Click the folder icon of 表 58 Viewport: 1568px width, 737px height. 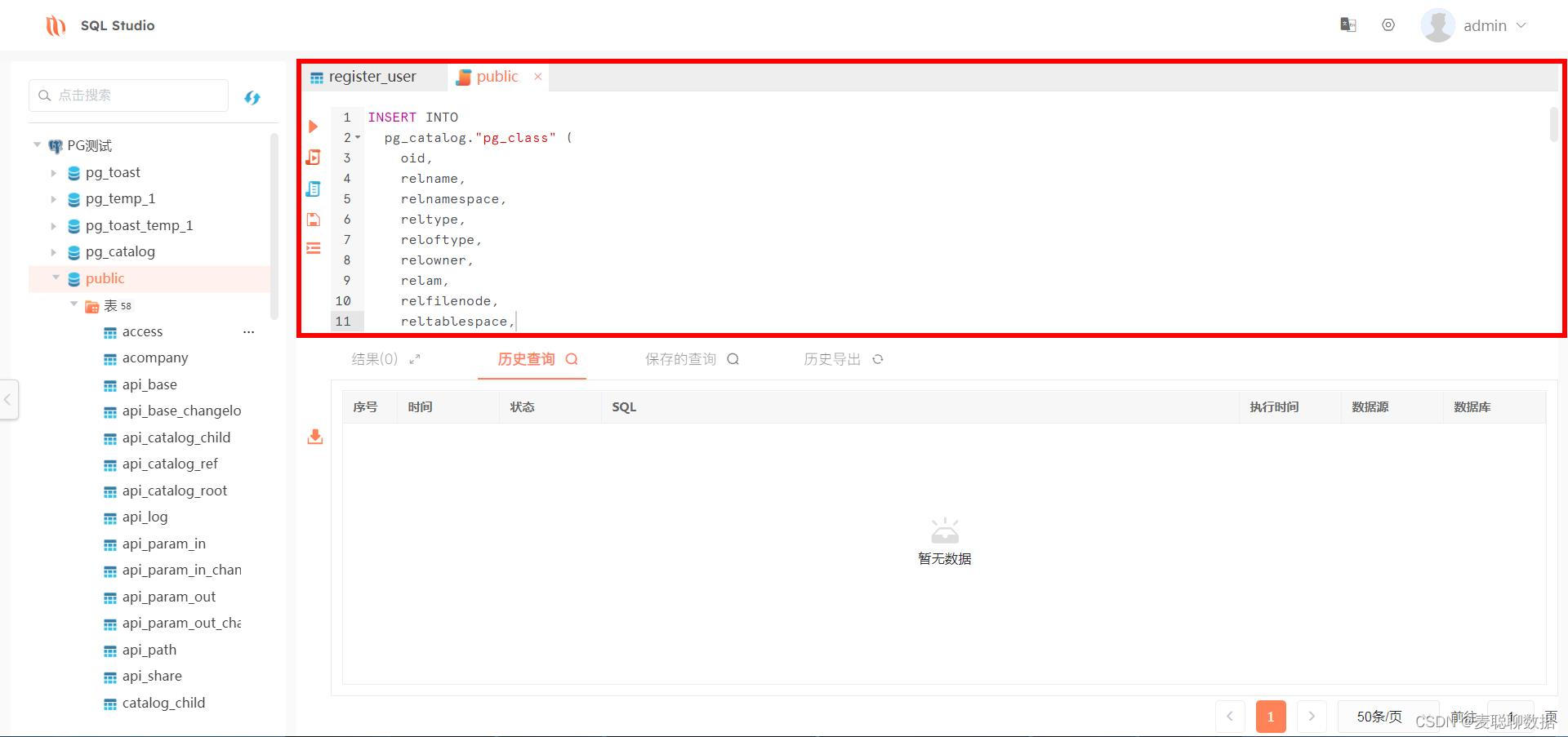point(92,306)
